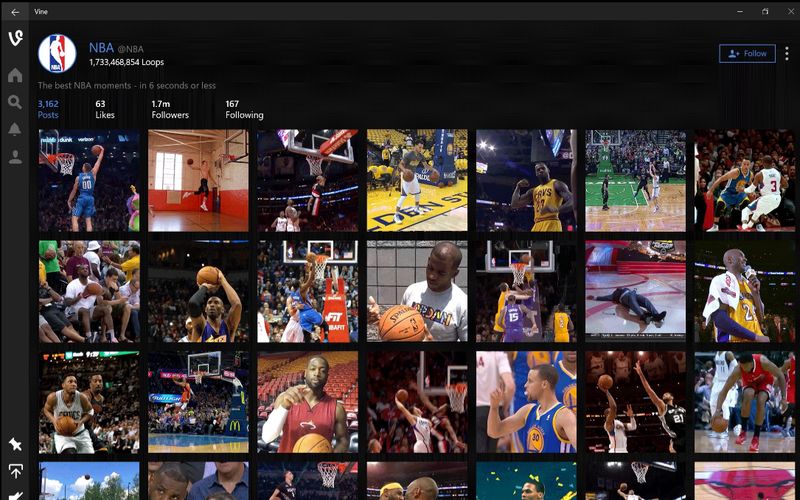Open the red jersey player dribbling video
Viewport: 800px width, 500px height.
[744, 402]
